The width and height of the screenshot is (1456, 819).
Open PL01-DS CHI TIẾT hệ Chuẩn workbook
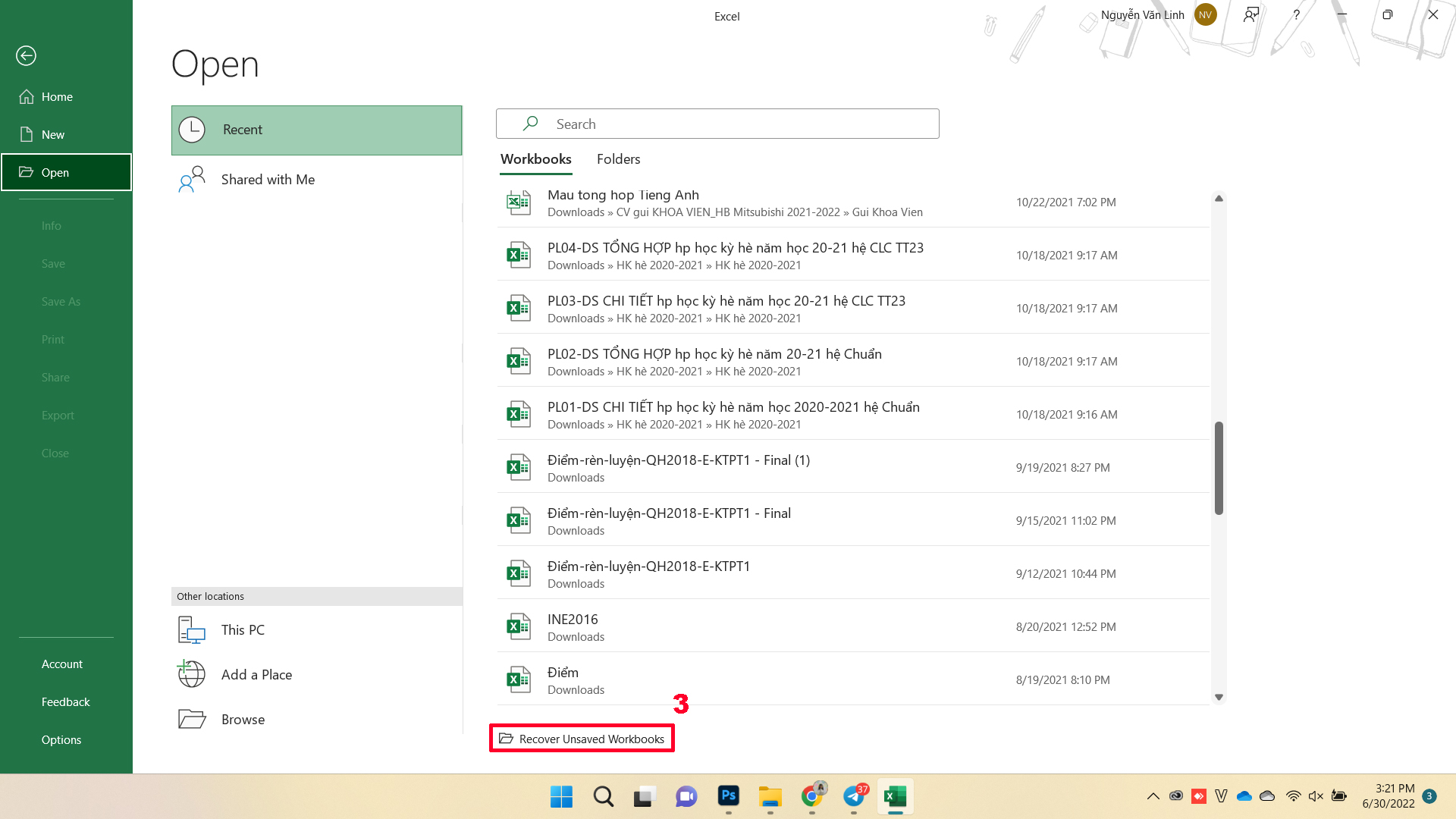[x=853, y=414]
